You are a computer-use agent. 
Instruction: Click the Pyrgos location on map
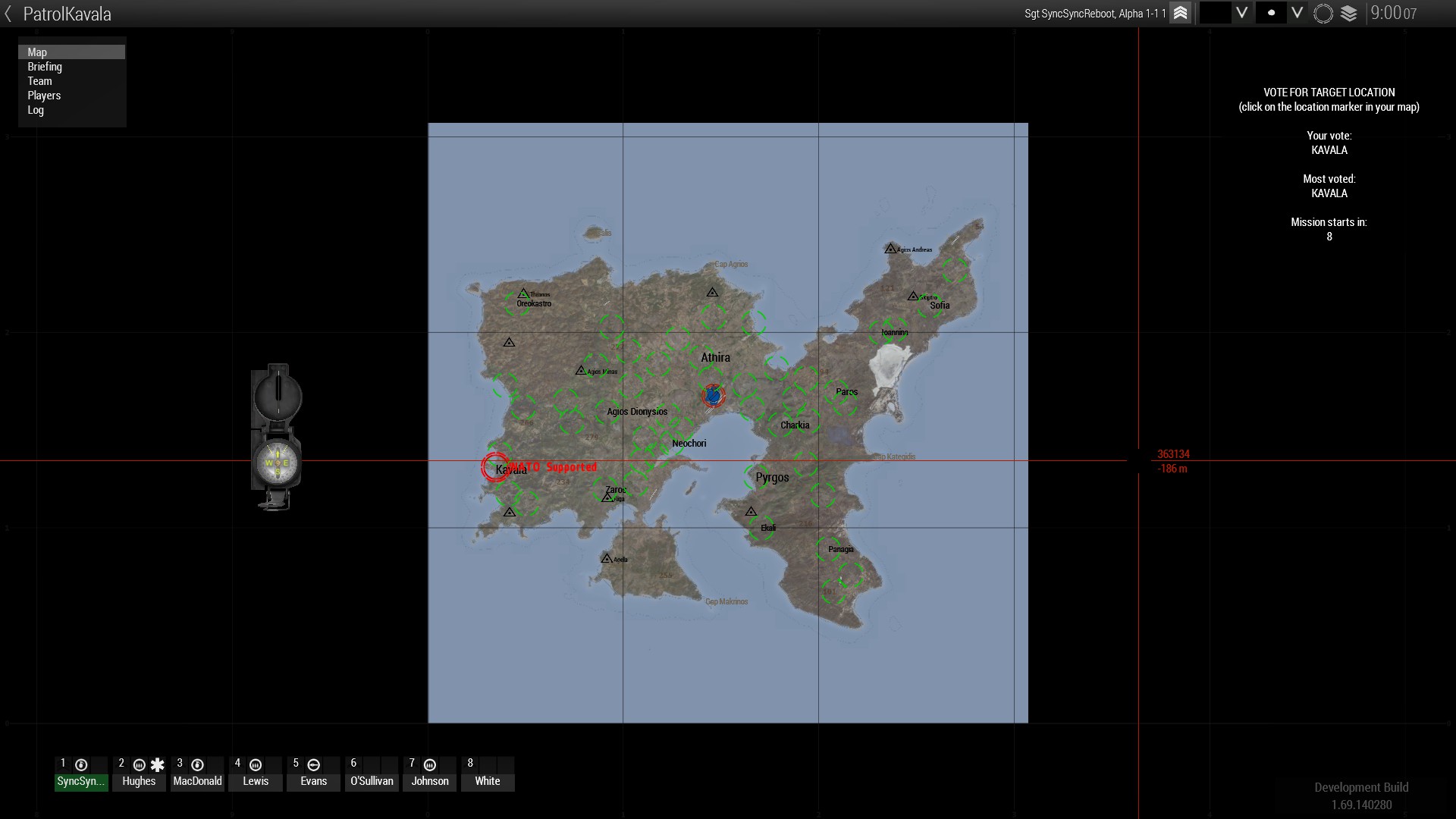point(772,478)
